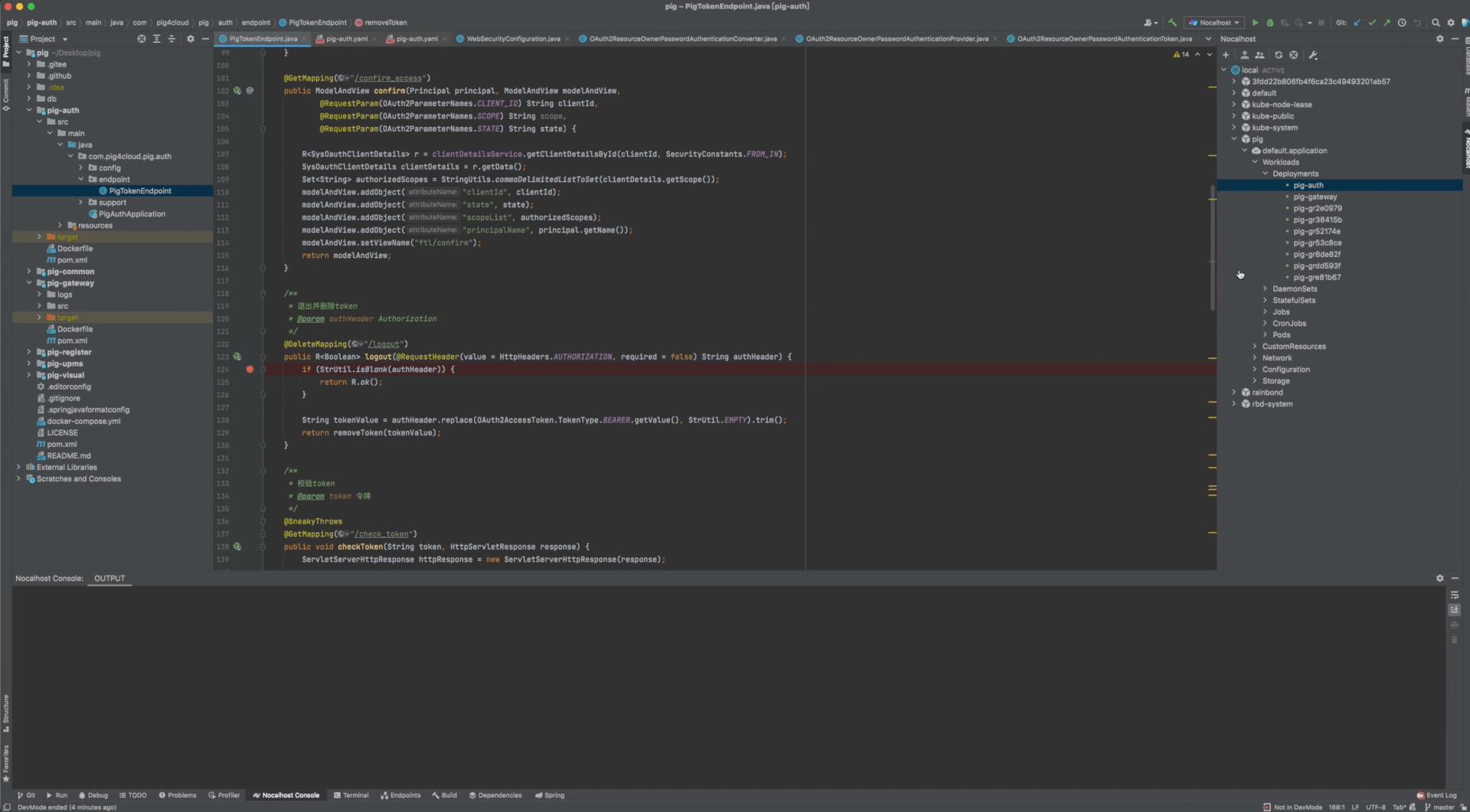The image size is (1470, 812).
Task: Push commits using the green arrow icon
Action: 1387,23
